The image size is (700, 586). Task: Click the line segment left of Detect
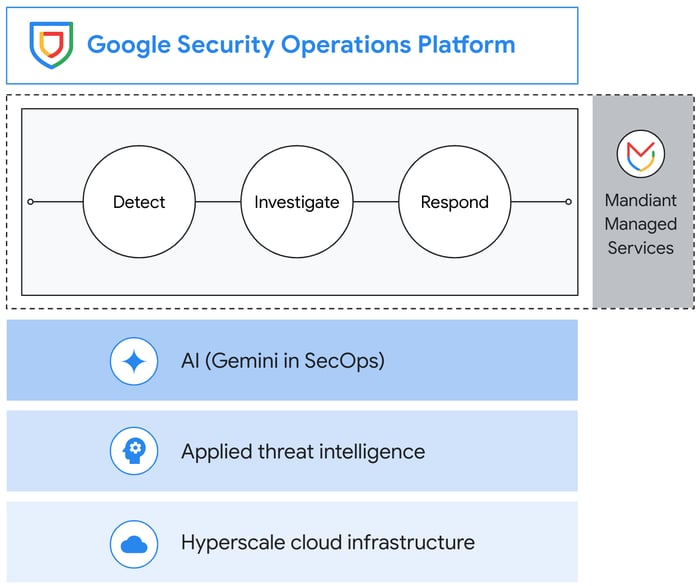[x=58, y=202]
